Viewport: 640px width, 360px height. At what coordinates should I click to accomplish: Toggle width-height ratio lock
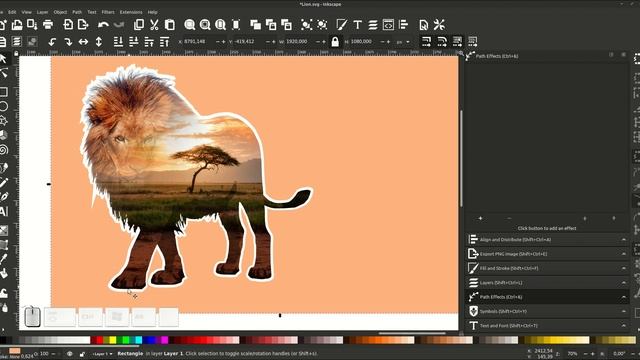335,41
